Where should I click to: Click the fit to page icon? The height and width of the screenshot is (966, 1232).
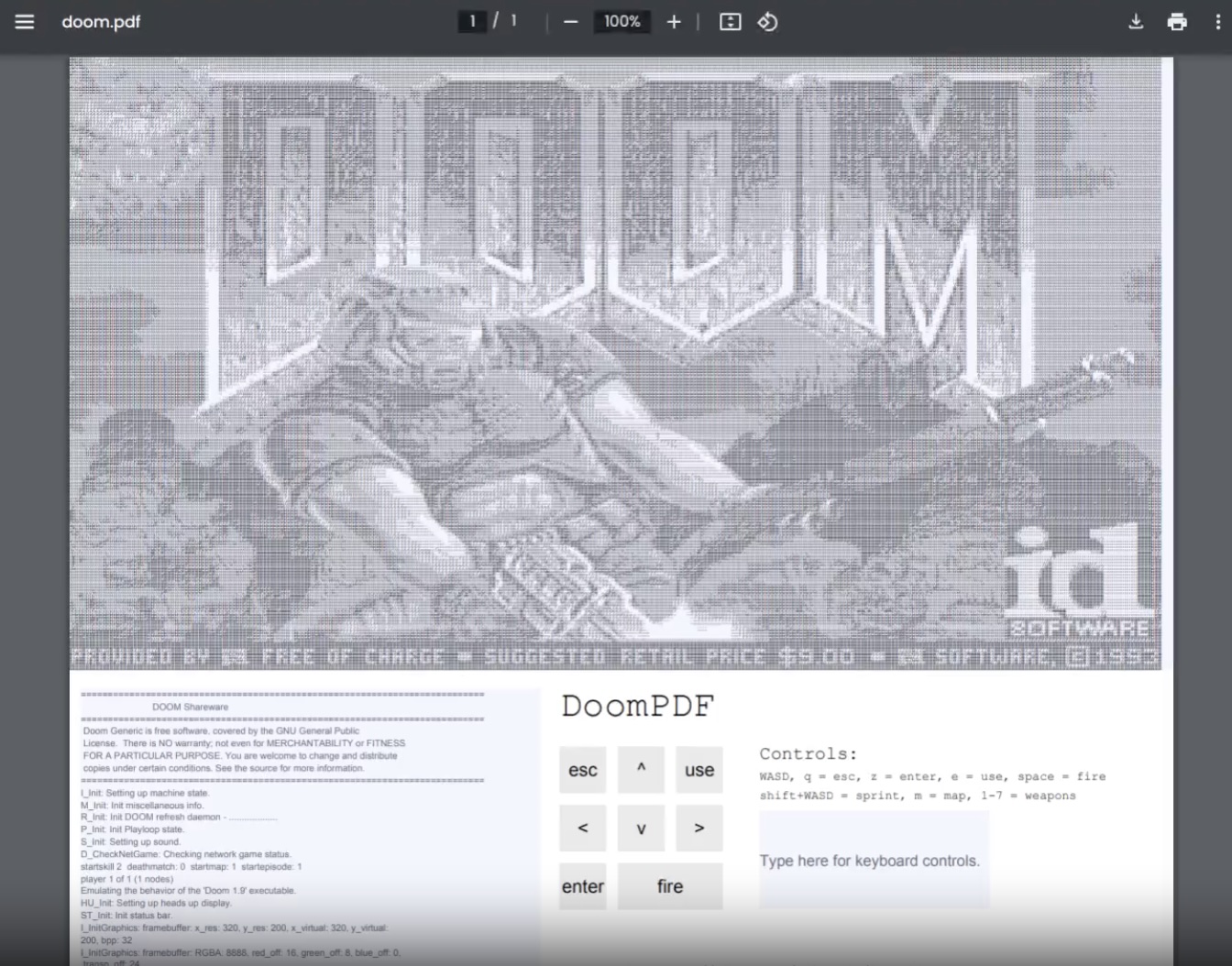730,21
